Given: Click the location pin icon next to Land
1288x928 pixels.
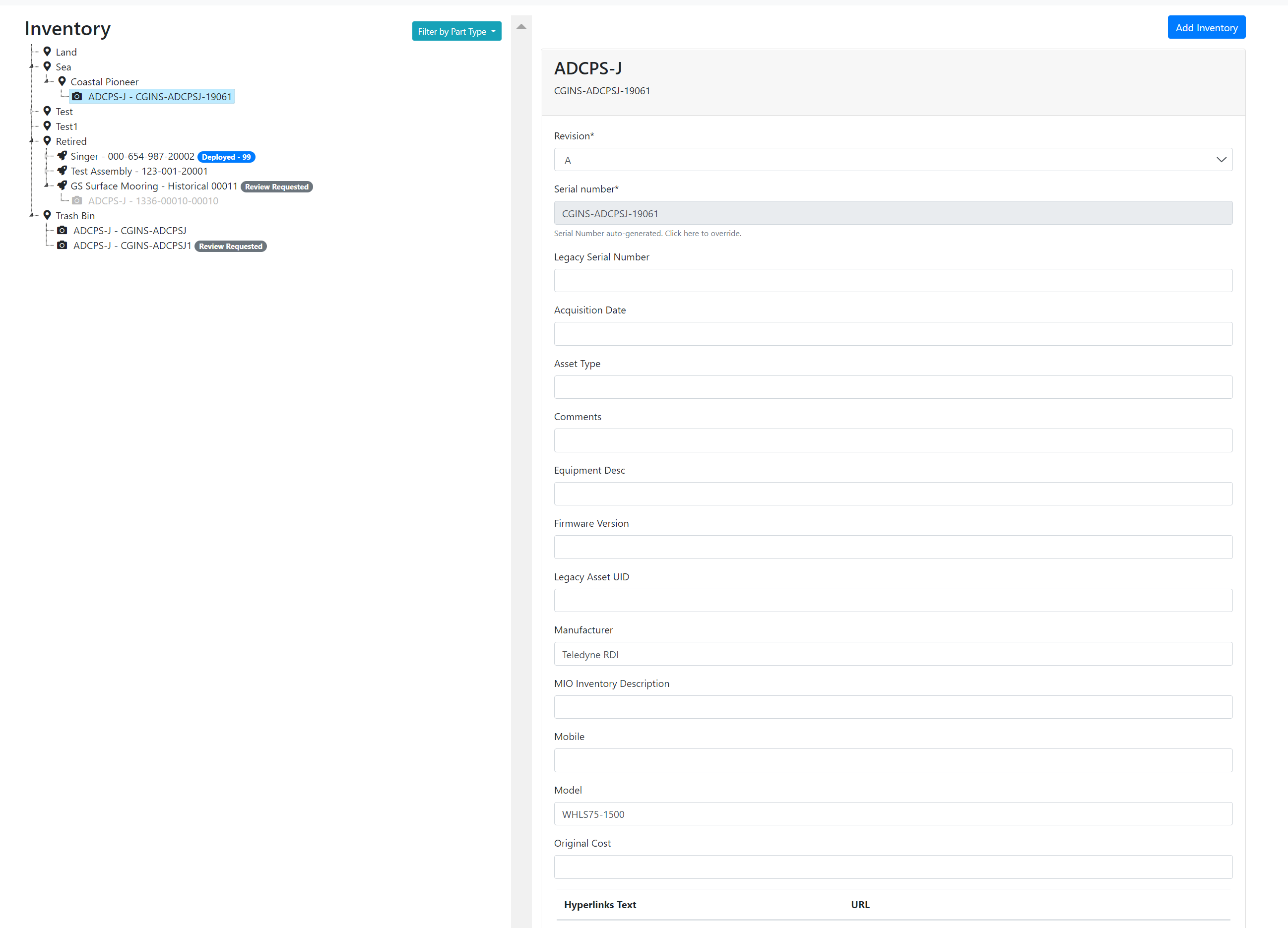Looking at the screenshot, I should 48,52.
